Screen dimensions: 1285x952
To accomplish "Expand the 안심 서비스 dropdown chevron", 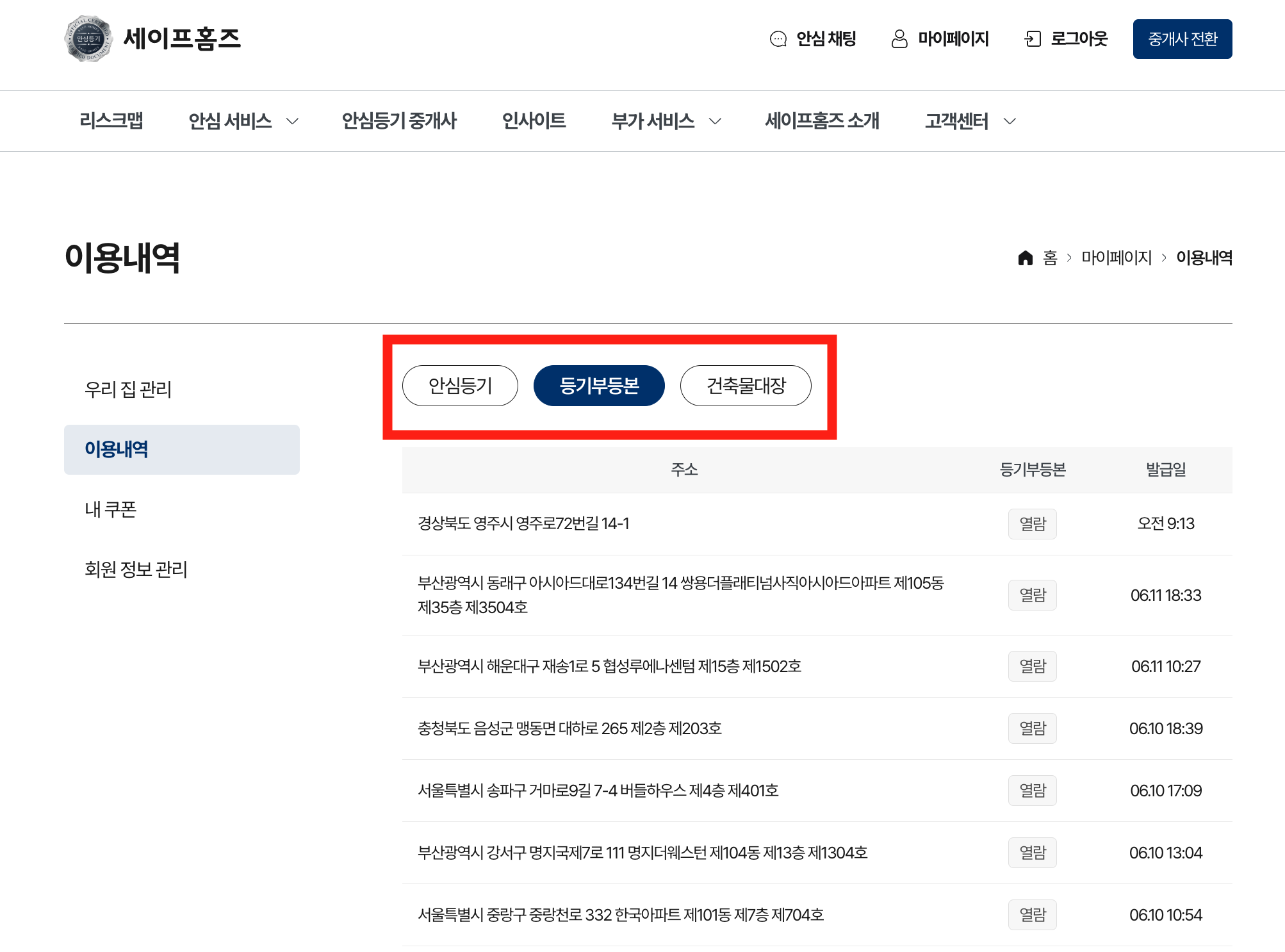I will 292,121.
